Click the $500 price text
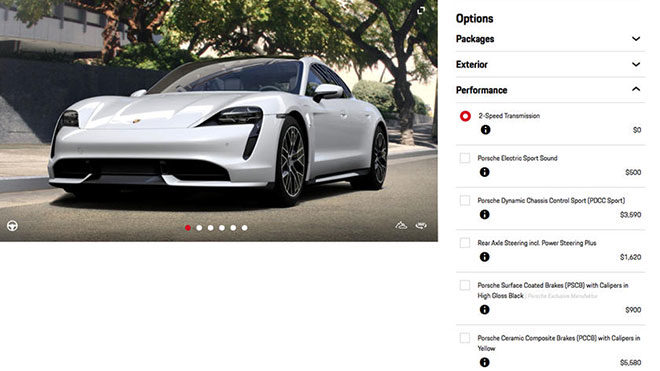Screen dimensions: 660x371 pyautogui.click(x=633, y=172)
